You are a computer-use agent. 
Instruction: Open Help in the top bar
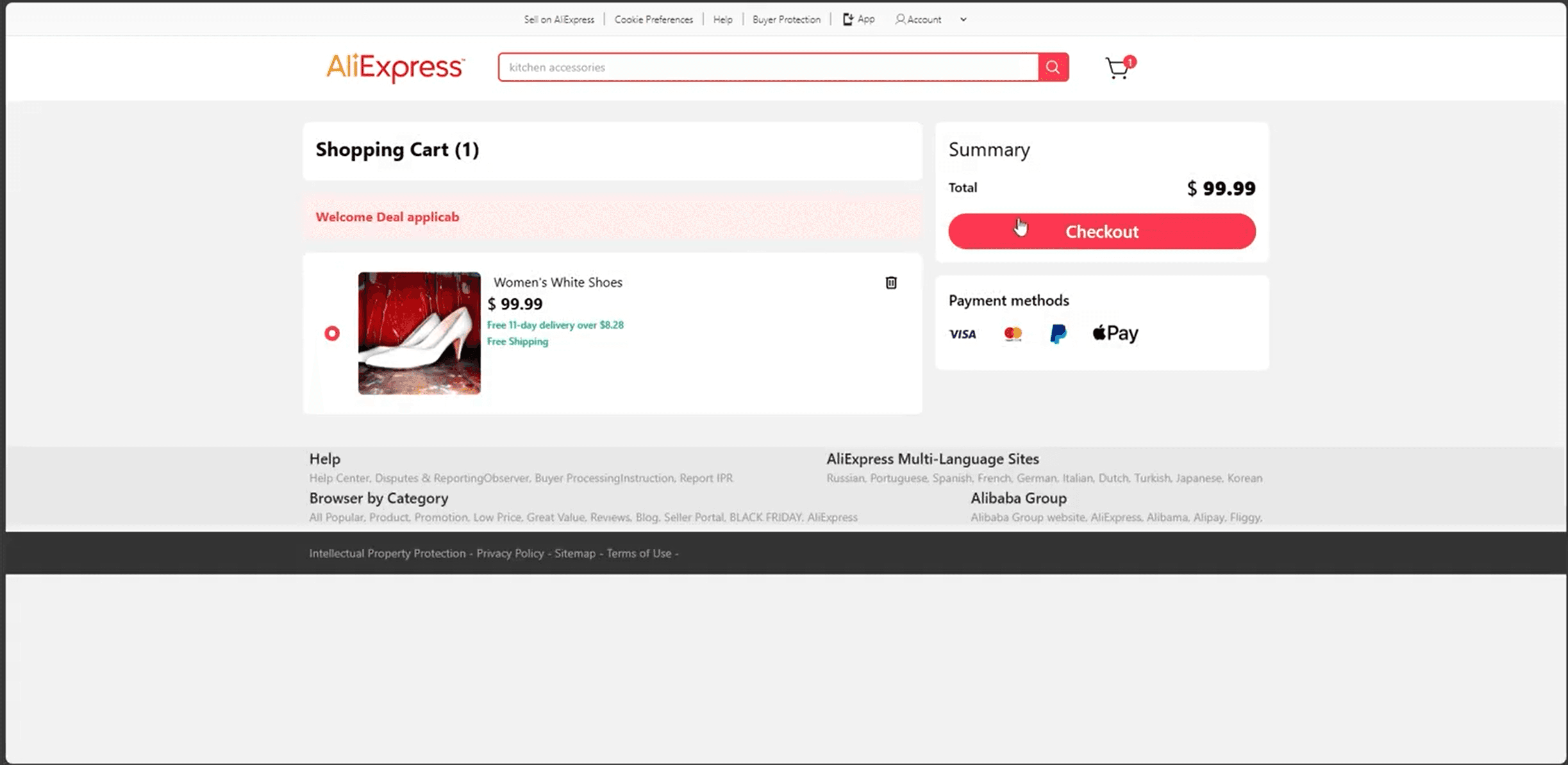coord(723,20)
